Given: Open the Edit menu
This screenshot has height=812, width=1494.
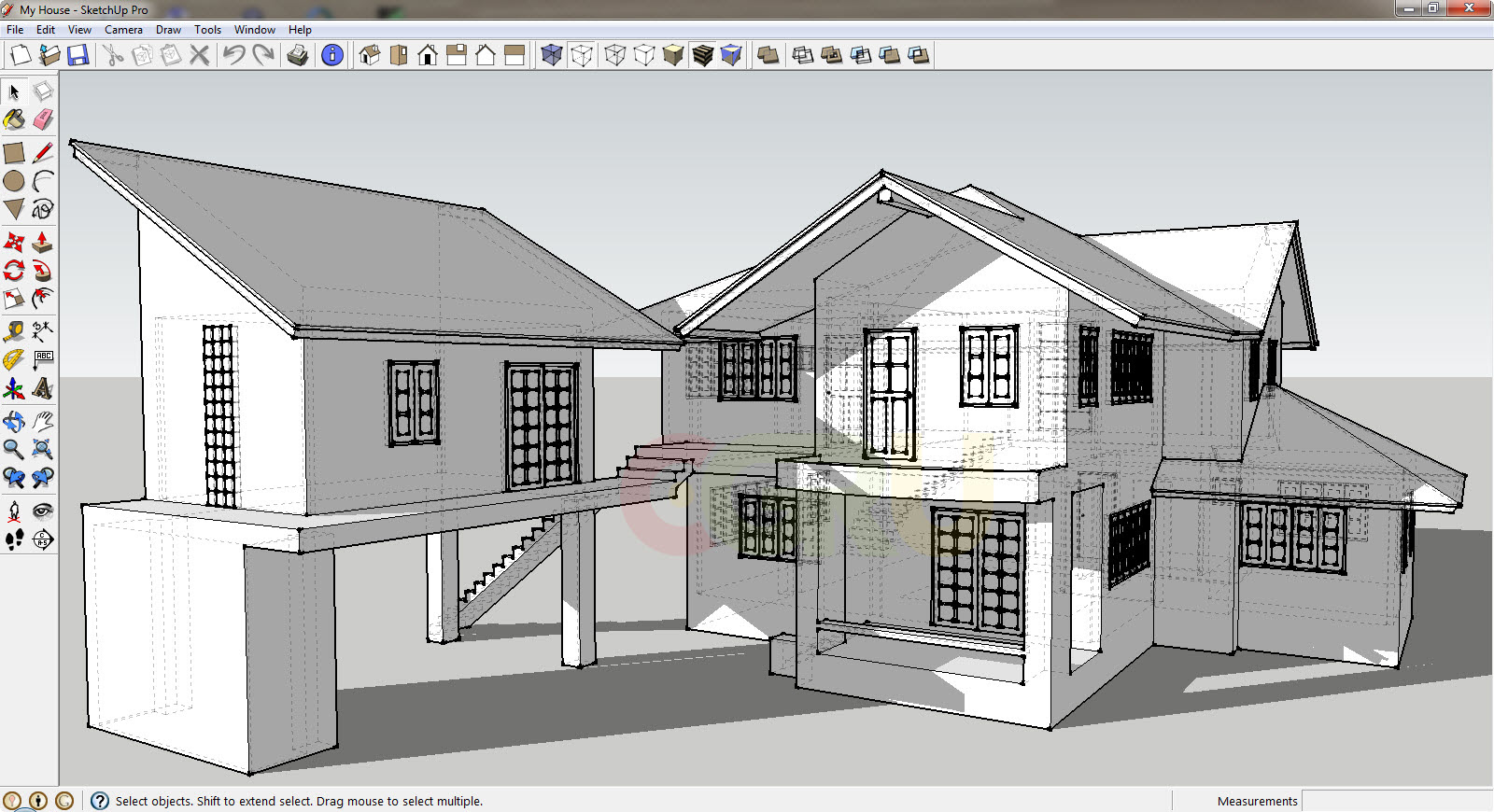Looking at the screenshot, I should (x=46, y=30).
